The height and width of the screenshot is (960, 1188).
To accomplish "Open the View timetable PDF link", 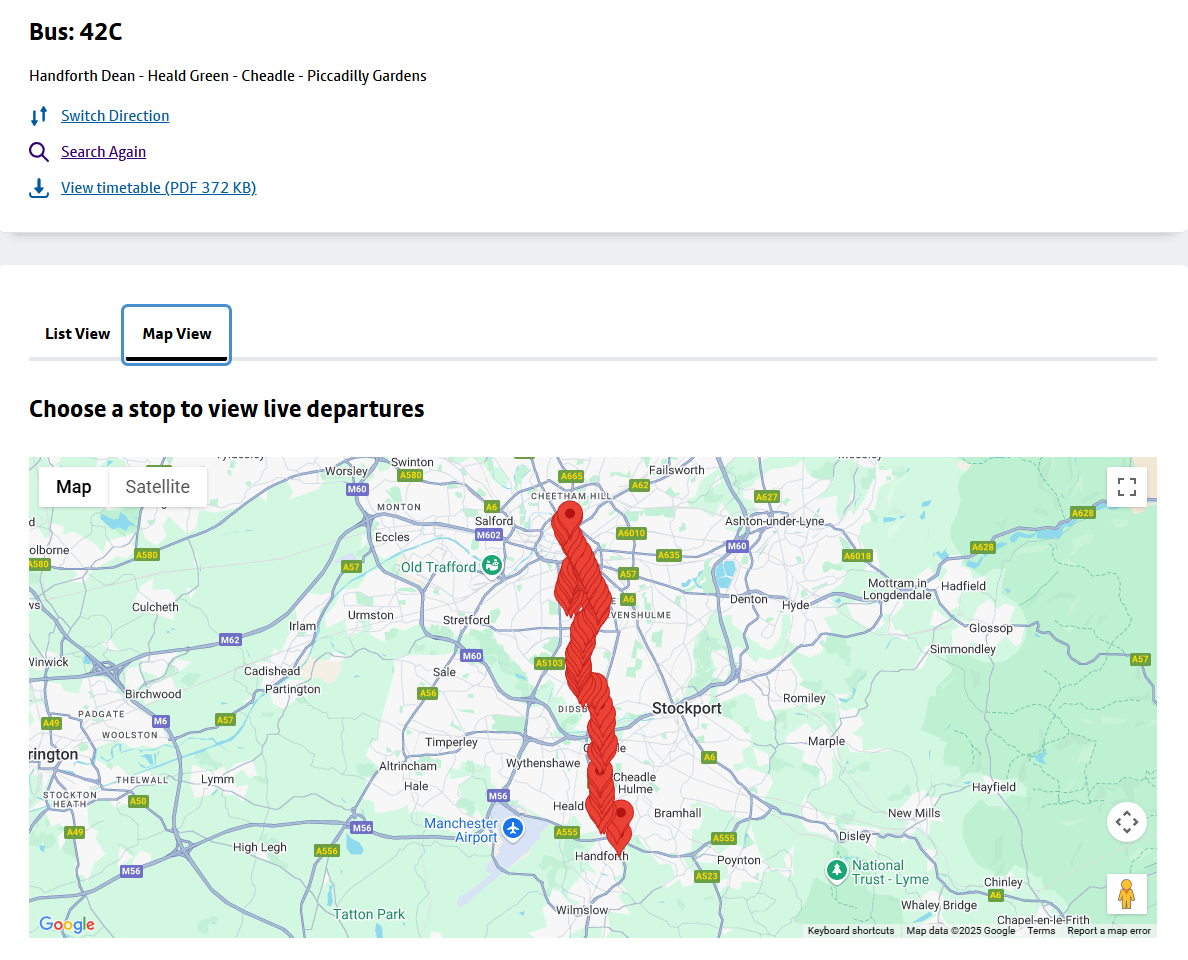I will 158,188.
